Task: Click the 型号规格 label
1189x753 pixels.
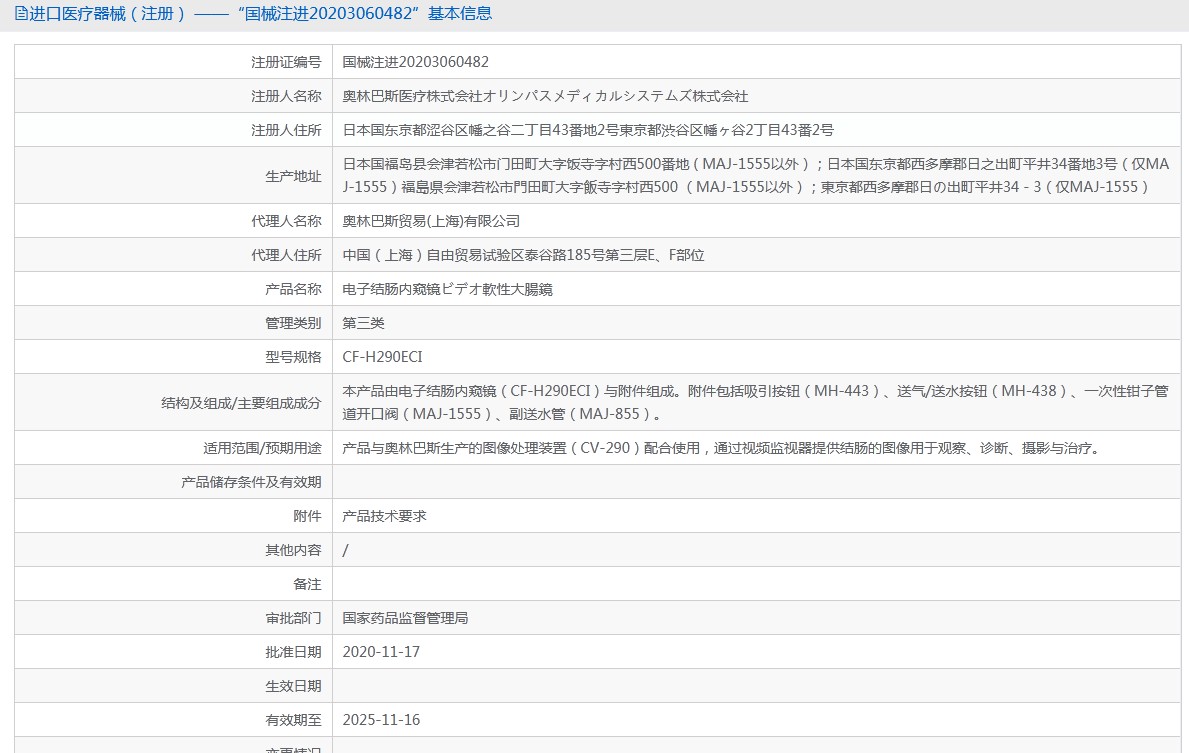Action: coord(293,357)
